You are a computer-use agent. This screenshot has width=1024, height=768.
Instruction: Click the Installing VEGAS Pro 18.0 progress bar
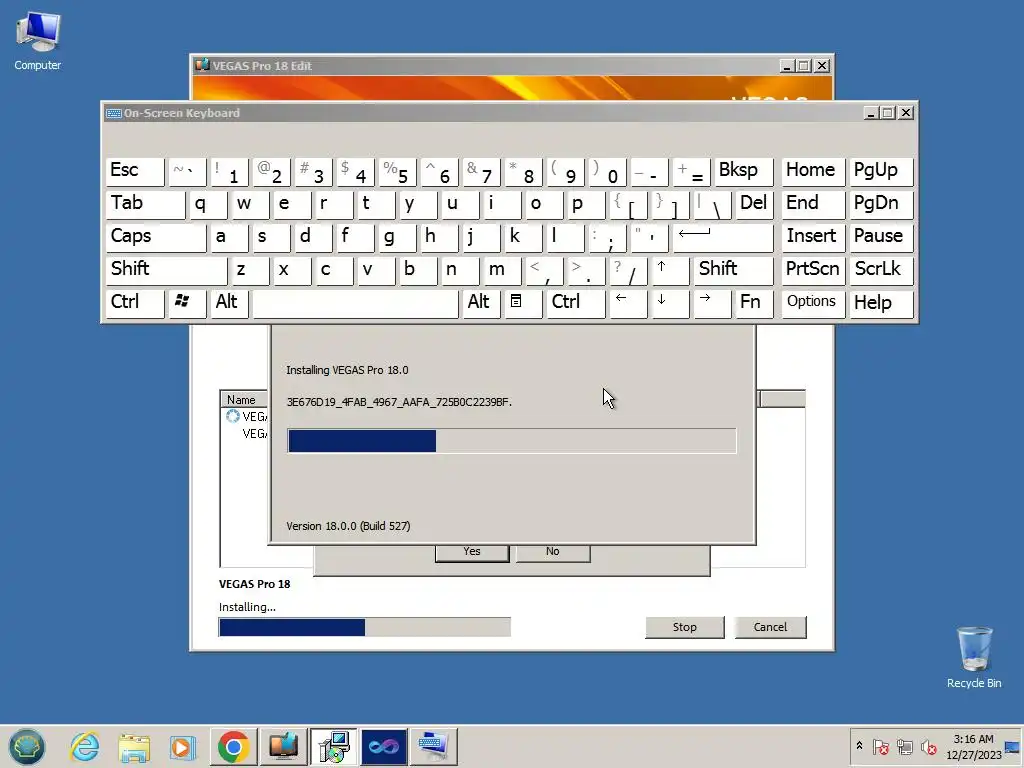click(512, 441)
